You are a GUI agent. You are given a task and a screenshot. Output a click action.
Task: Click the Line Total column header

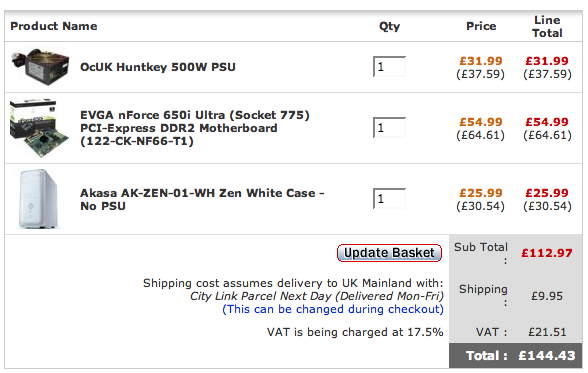547,27
